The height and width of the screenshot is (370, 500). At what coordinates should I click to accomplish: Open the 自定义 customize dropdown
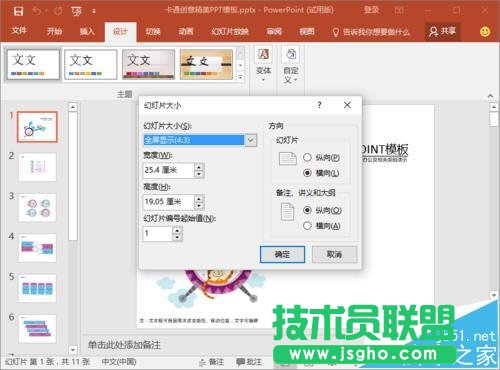pos(291,64)
